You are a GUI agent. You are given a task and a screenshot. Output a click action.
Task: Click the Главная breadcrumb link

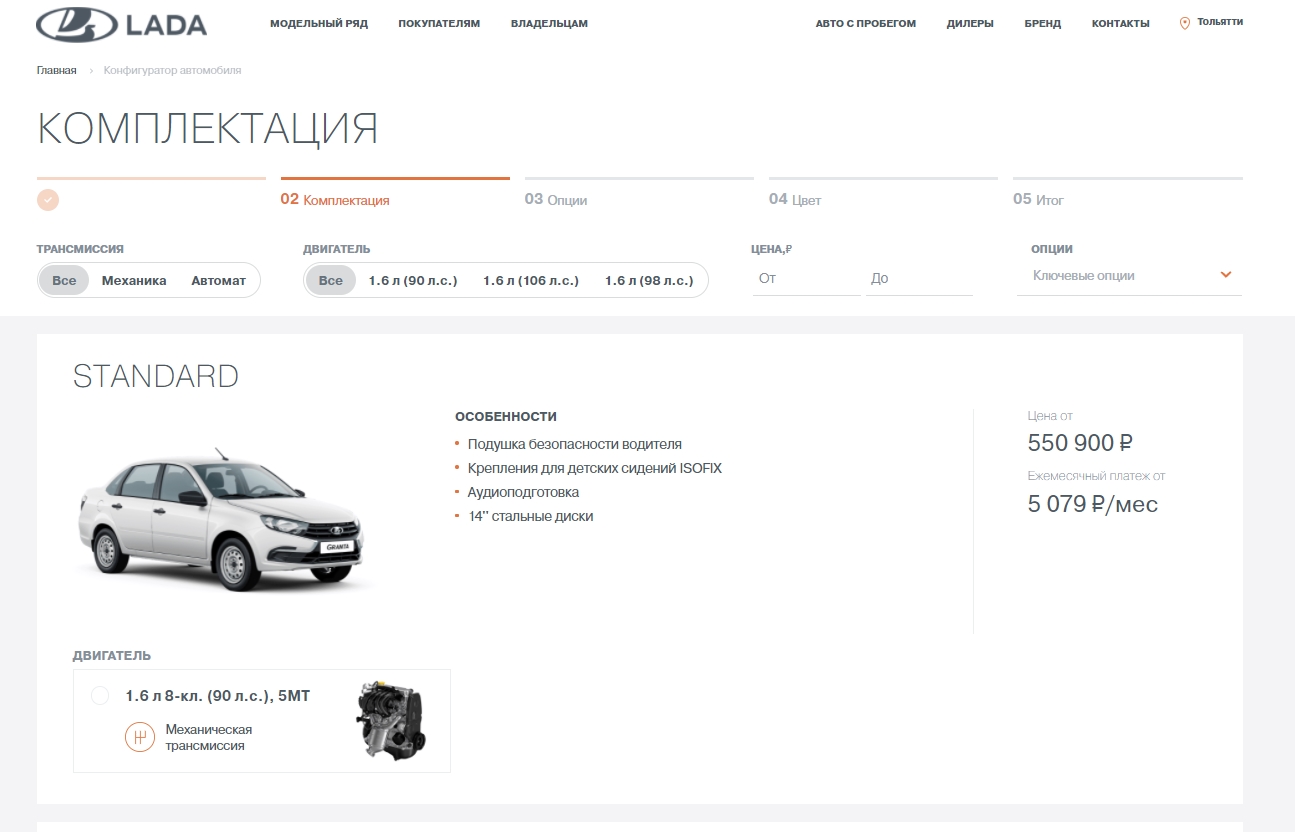[x=57, y=70]
